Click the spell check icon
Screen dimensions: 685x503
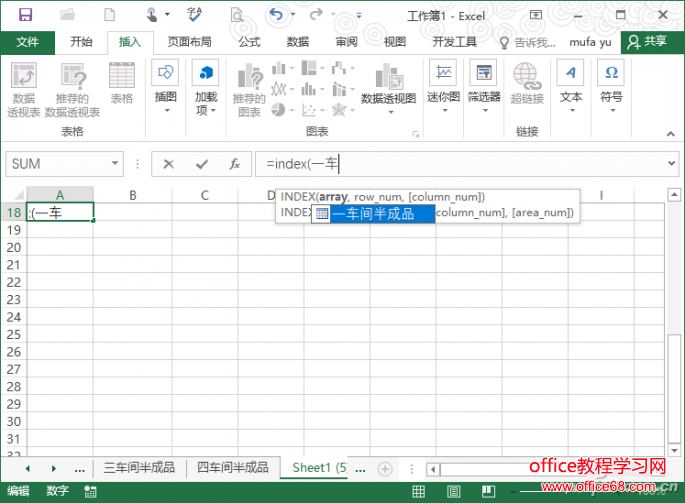pos(194,14)
